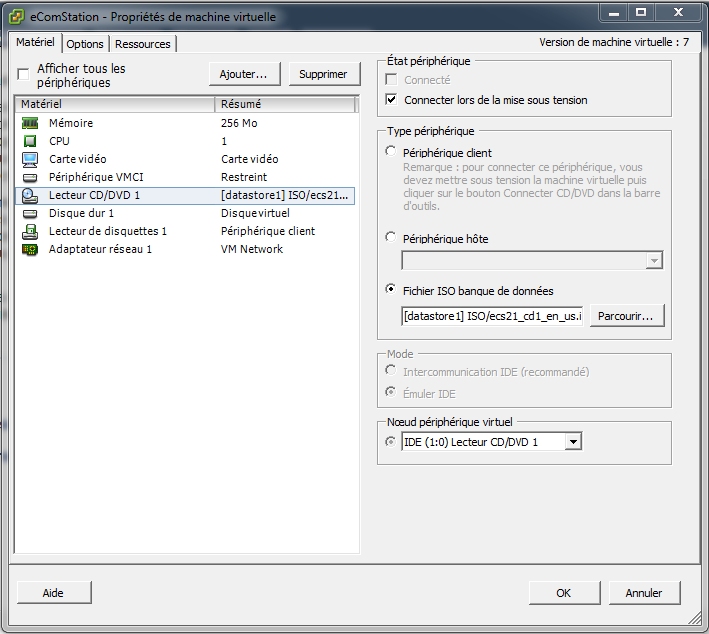Click Parcourir... to browse ISO file
Viewport: 709px width, 634px height.
pos(626,316)
